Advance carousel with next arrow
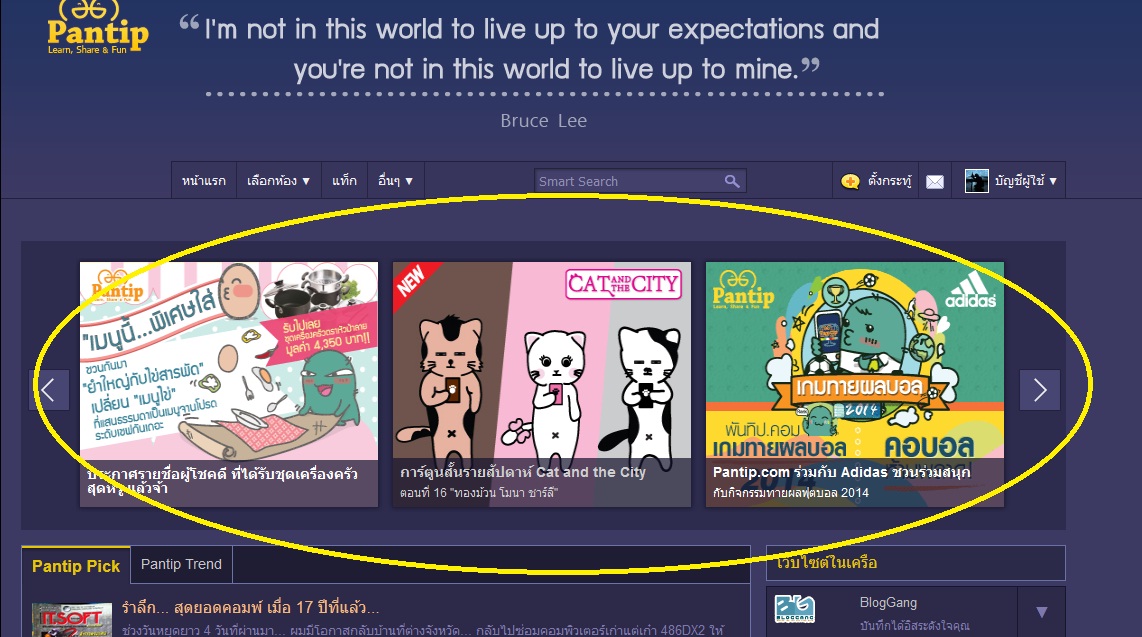This screenshot has height=637, width=1142. tap(1039, 390)
